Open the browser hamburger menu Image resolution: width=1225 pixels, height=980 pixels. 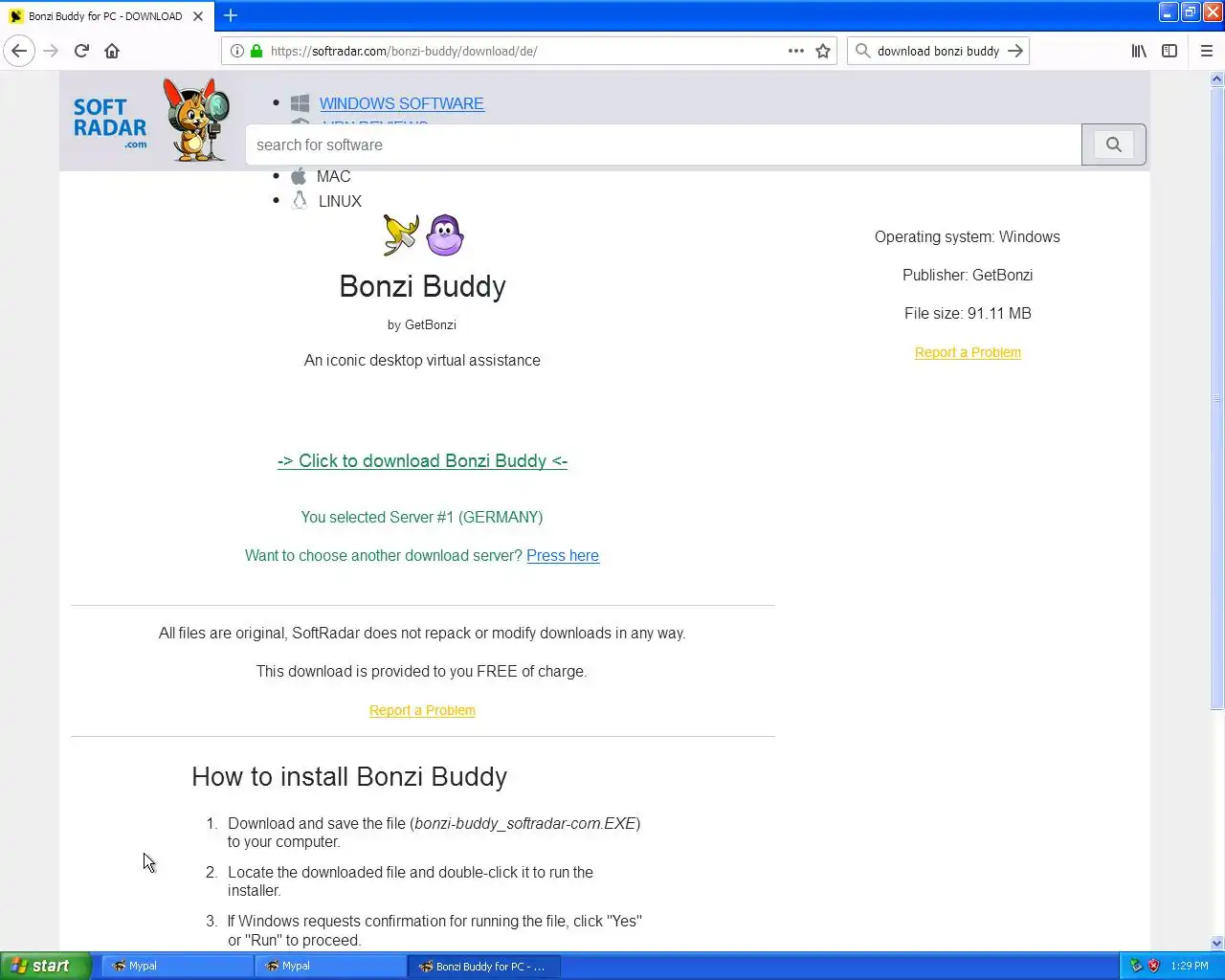[1207, 51]
